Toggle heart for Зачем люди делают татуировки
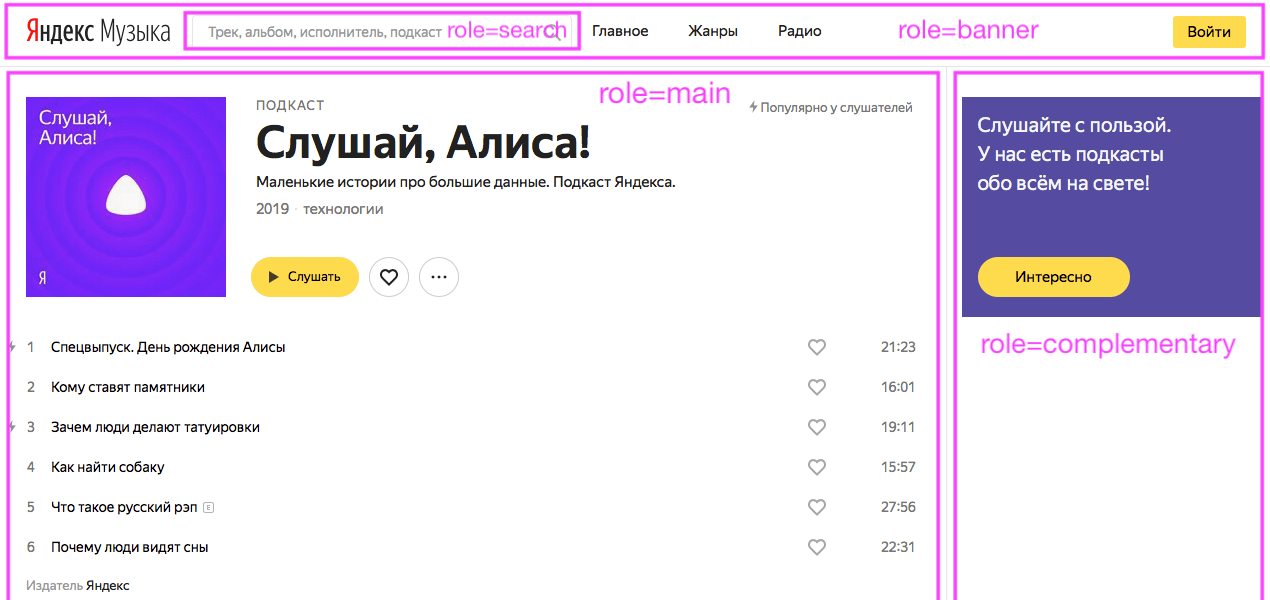Screen dimensions: 1270x600 point(817,427)
